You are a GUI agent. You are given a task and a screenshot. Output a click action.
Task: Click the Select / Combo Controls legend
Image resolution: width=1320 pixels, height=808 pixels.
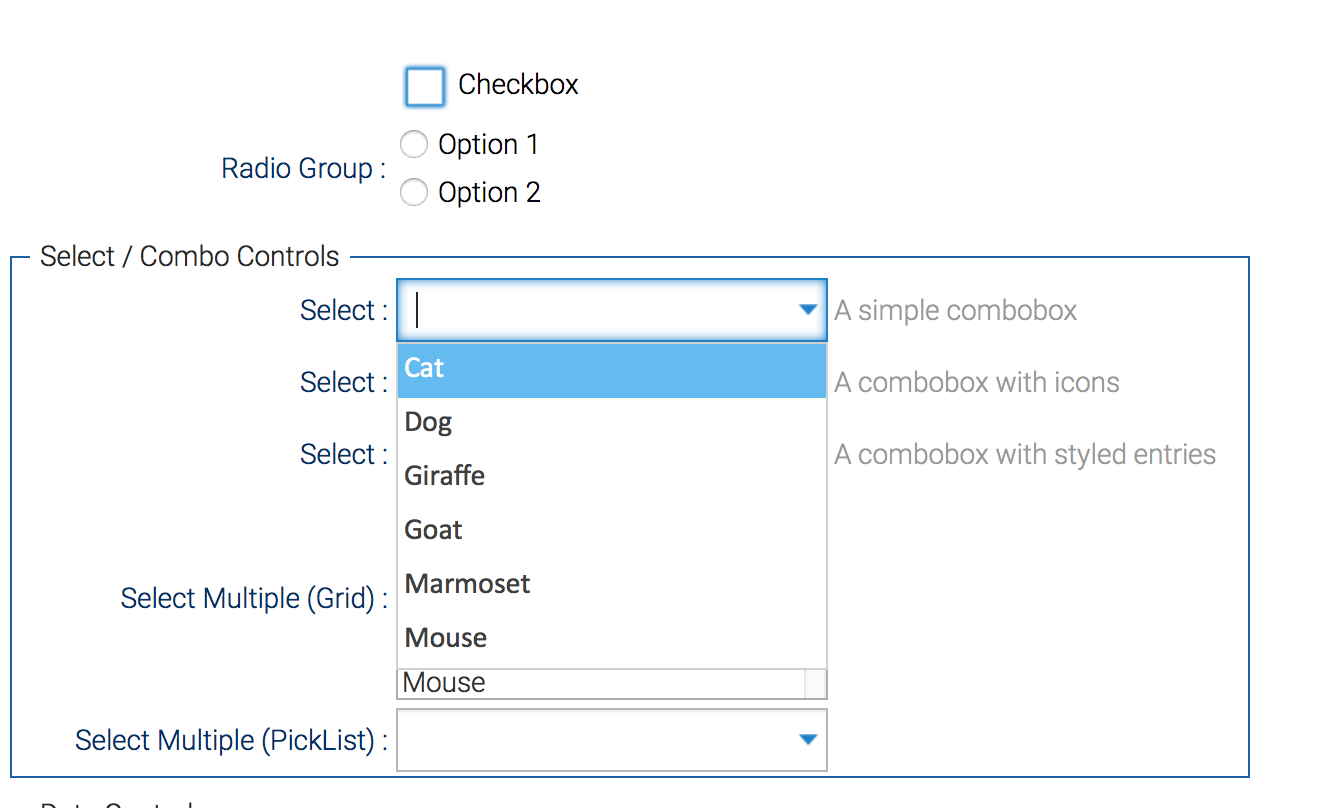coord(190,257)
